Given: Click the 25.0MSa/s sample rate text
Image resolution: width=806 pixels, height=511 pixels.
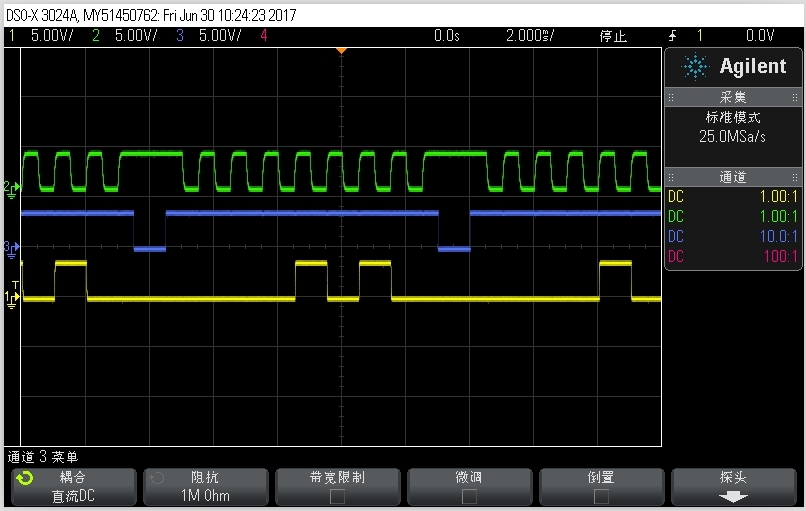Looking at the screenshot, I should tap(732, 137).
